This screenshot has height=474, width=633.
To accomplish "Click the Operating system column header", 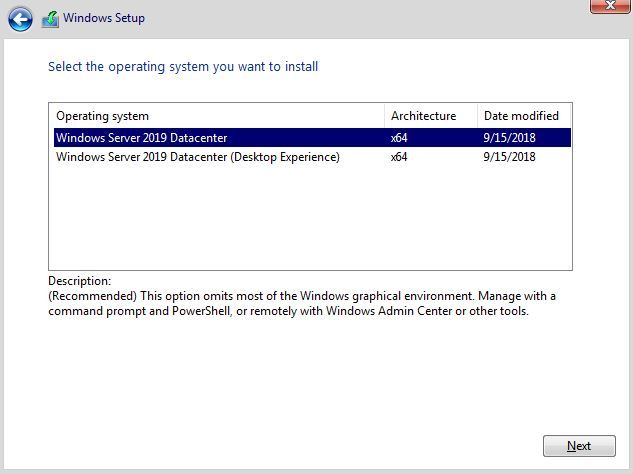I will [x=219, y=116].
